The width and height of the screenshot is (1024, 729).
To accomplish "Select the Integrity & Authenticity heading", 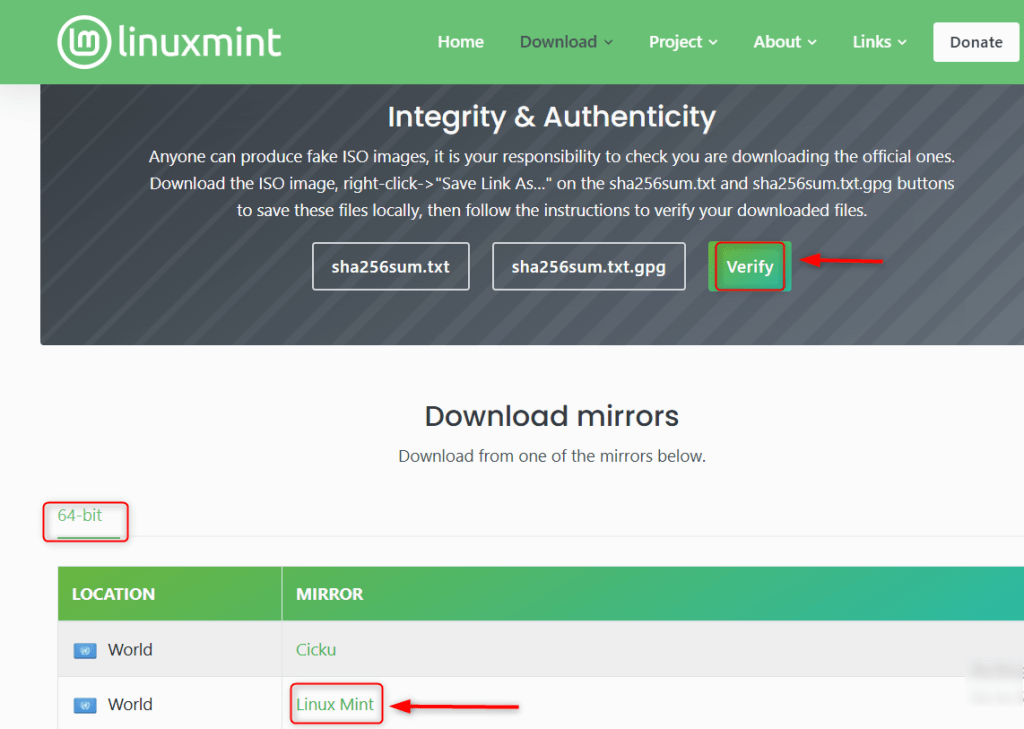I will 551,117.
